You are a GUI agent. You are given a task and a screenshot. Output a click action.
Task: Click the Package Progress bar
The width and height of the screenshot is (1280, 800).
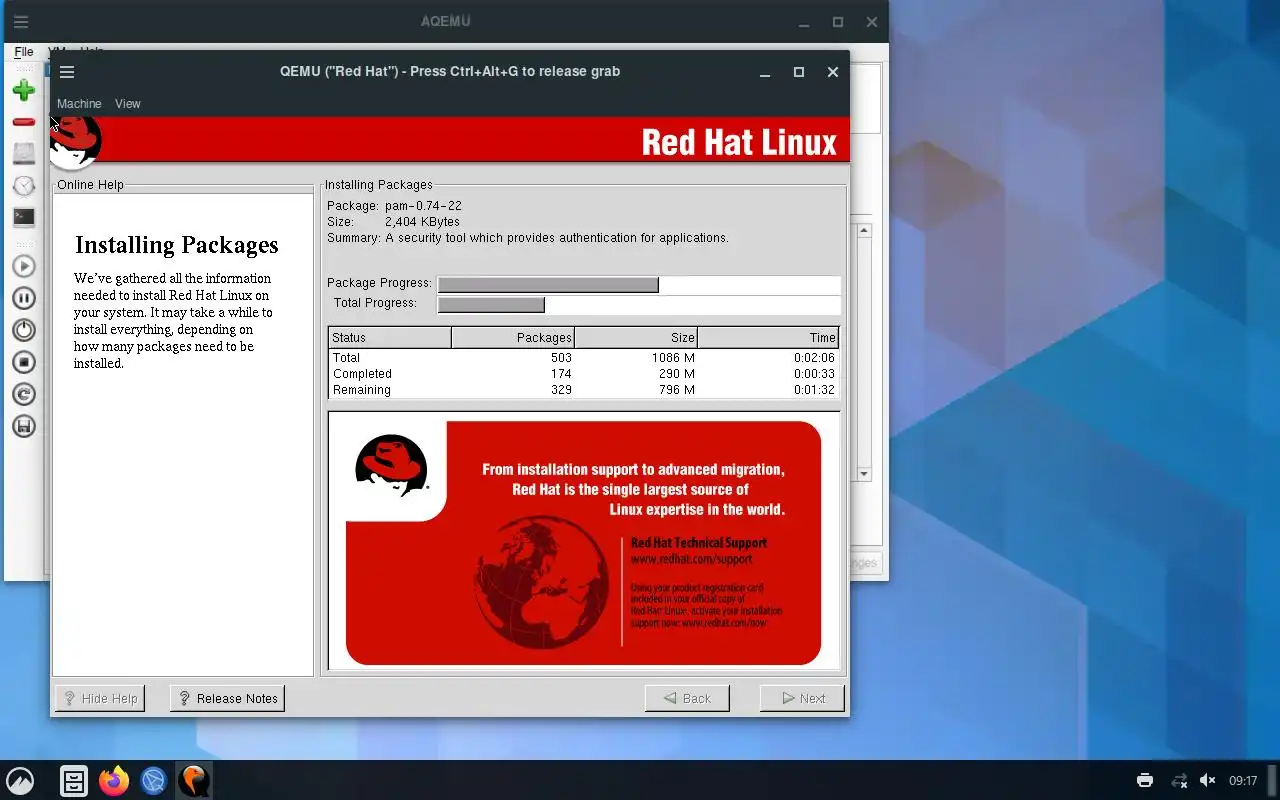click(638, 284)
